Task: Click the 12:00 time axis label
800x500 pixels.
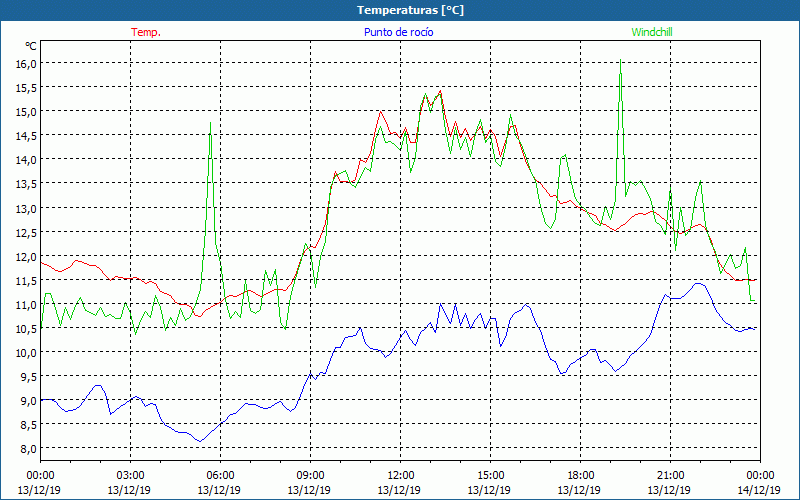Action: pos(401,476)
